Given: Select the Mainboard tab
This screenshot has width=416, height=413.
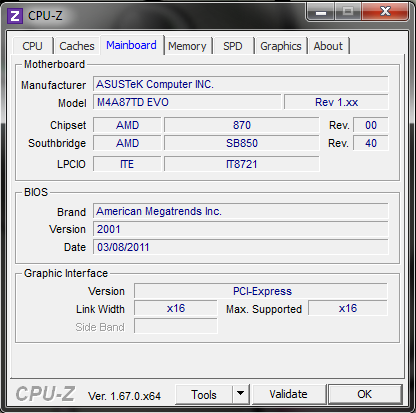Looking at the screenshot, I should pyautogui.click(x=131, y=45).
